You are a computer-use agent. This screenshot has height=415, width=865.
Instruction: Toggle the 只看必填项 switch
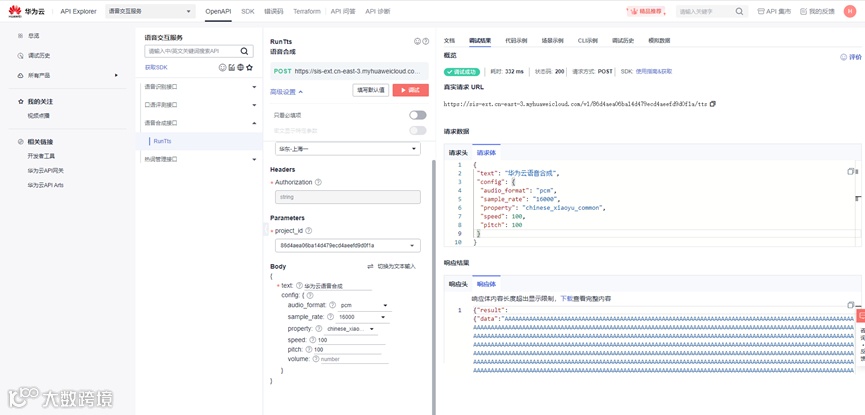click(x=418, y=115)
